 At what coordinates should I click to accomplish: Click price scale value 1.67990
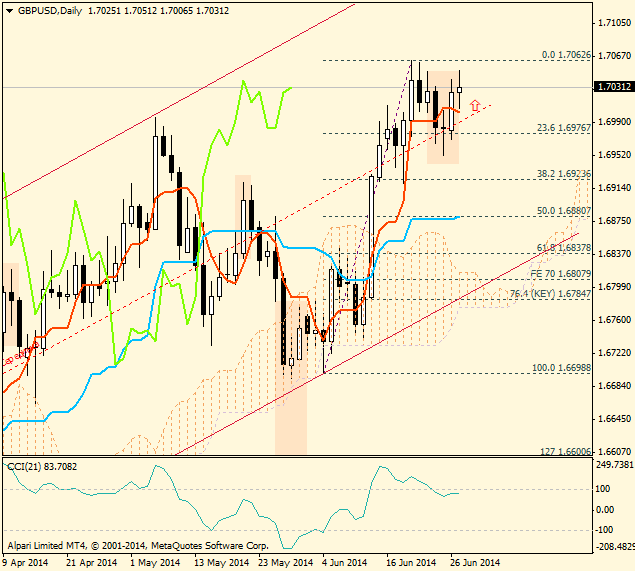point(614,287)
